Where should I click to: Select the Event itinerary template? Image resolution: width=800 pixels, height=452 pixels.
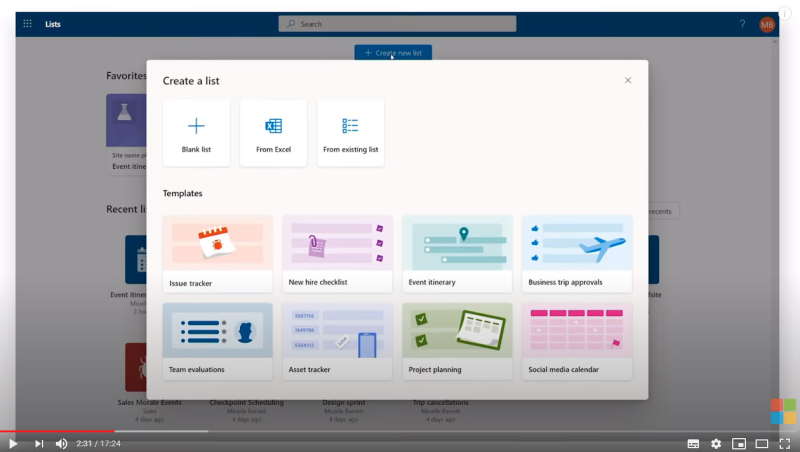tap(457, 254)
